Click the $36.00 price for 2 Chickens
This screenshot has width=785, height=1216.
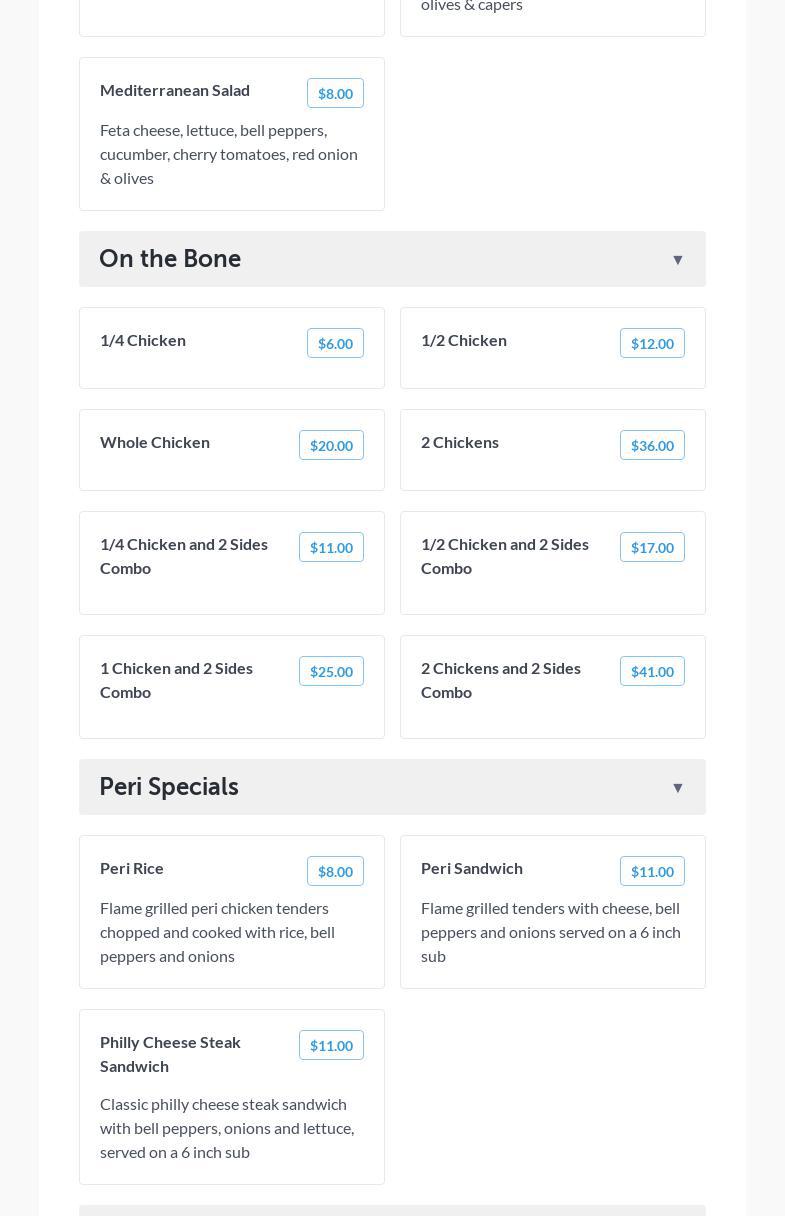[x=652, y=445]
